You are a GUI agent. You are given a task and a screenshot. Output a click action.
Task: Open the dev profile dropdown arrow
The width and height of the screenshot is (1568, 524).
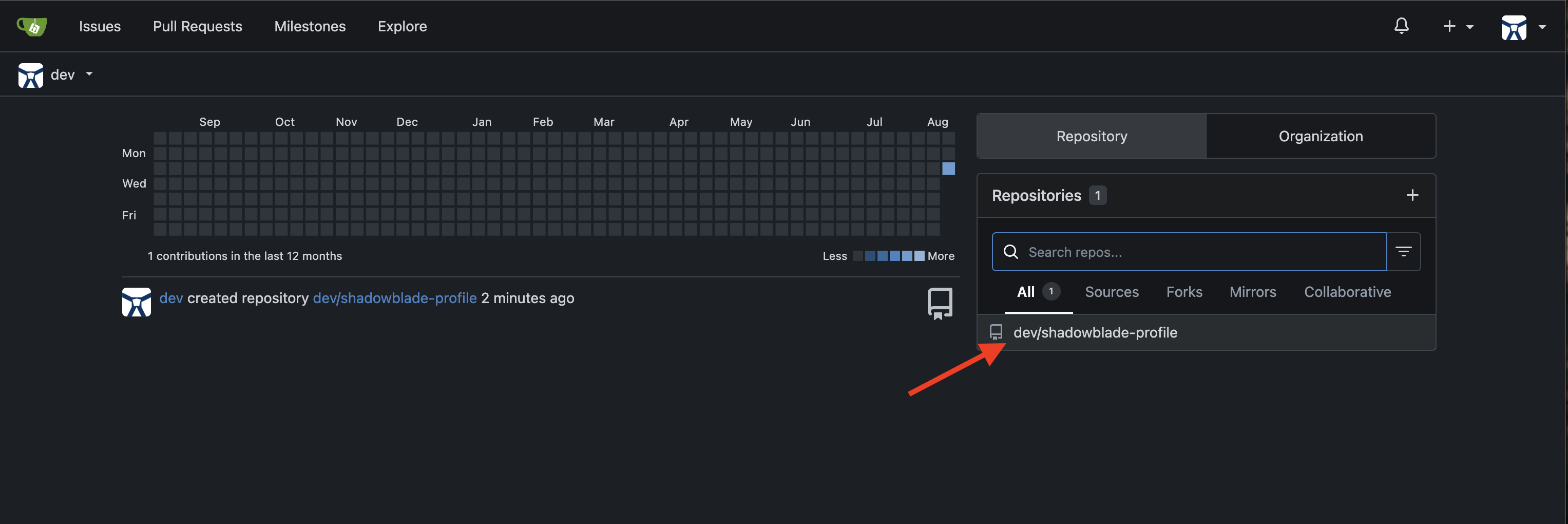89,74
